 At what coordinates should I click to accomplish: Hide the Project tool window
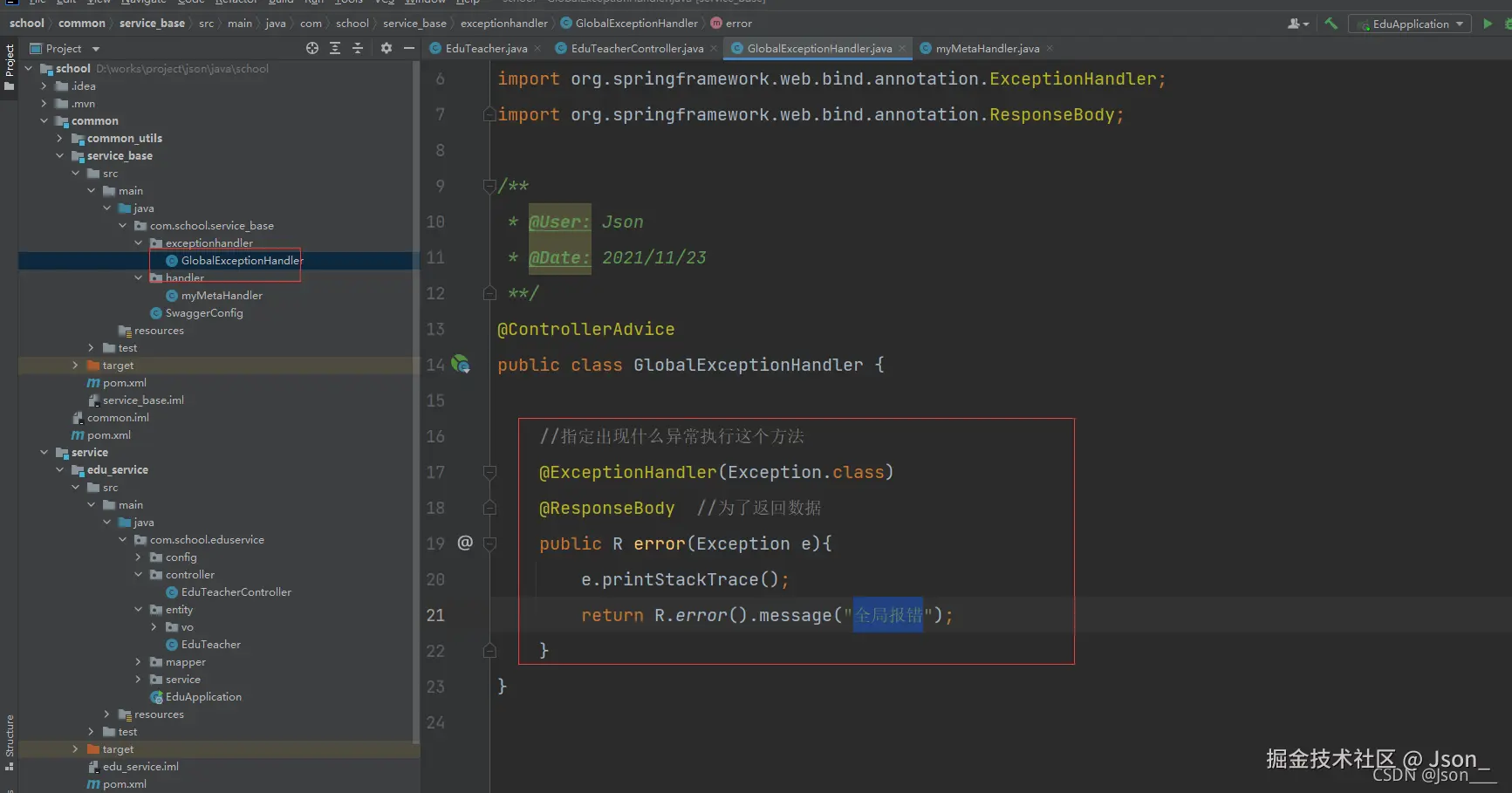(408, 49)
